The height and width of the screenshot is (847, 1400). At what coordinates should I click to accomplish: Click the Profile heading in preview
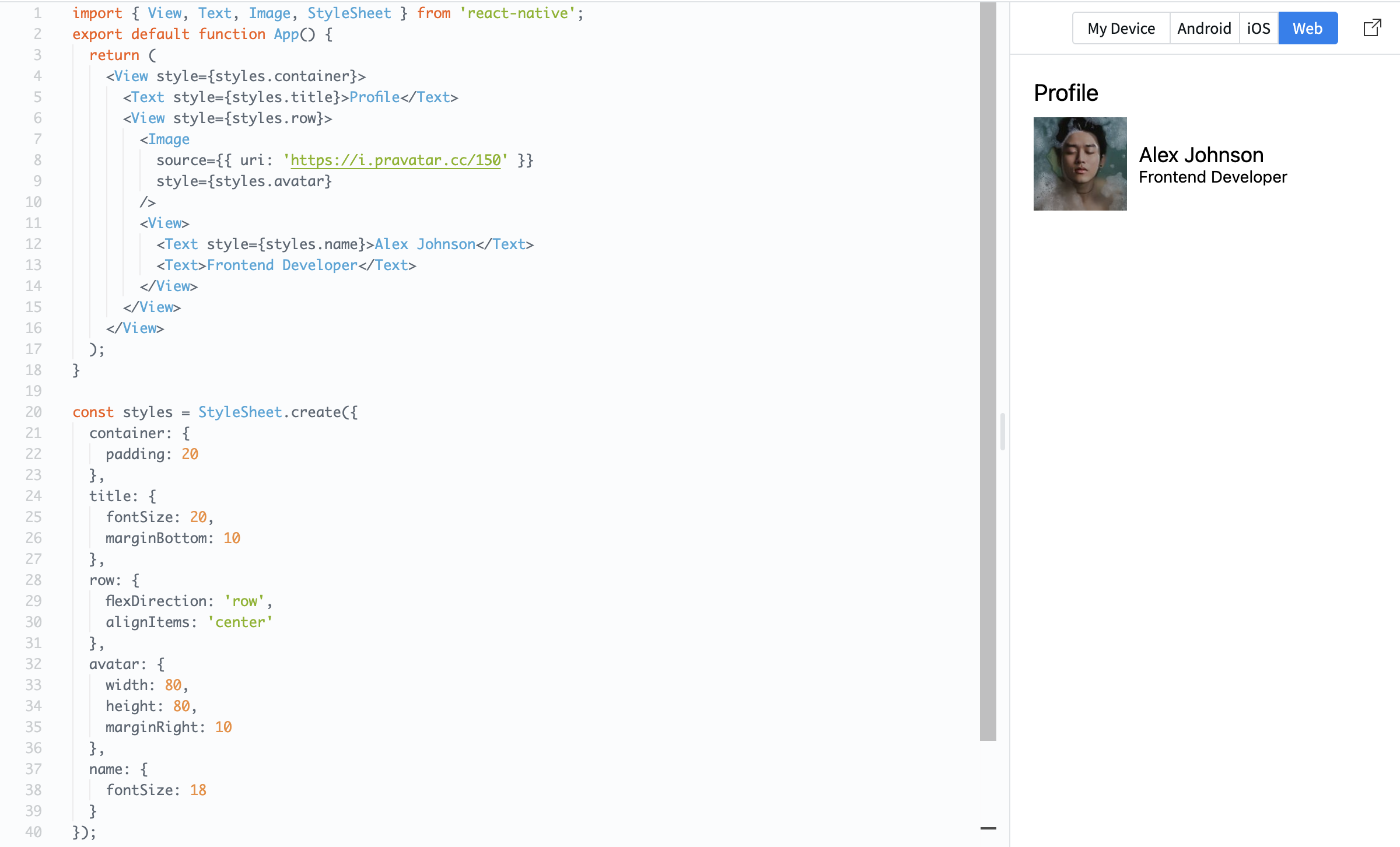coord(1066,93)
